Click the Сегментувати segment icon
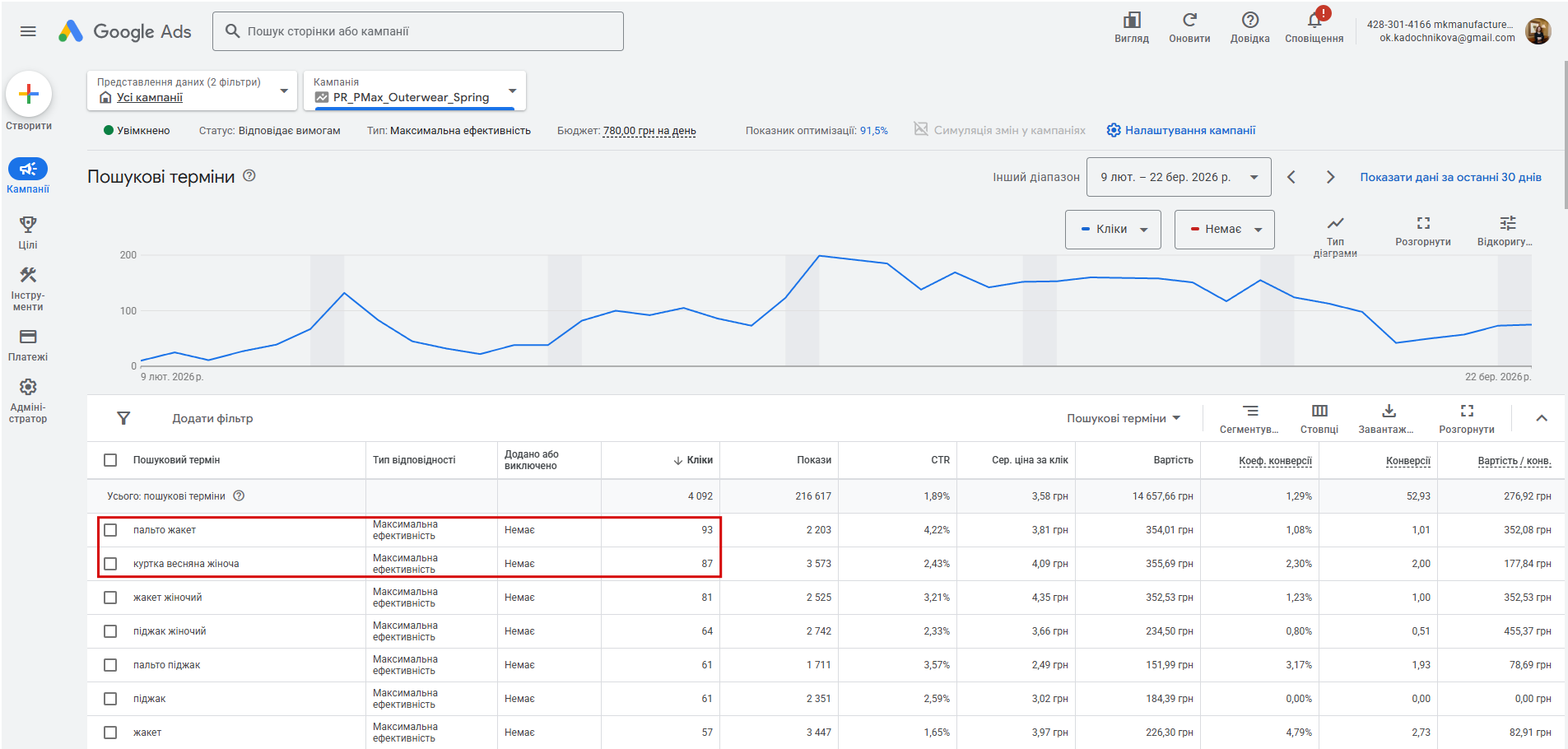The image size is (1568, 749). coord(1249,411)
